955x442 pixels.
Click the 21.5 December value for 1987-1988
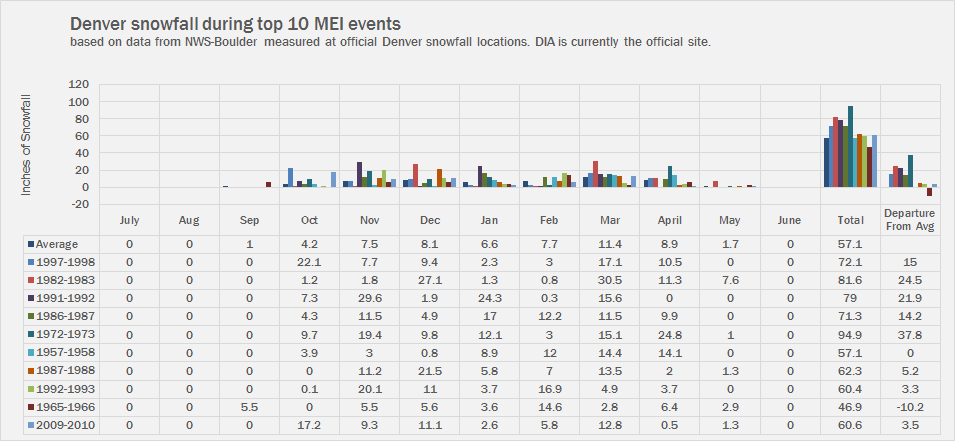pyautogui.click(x=429, y=370)
